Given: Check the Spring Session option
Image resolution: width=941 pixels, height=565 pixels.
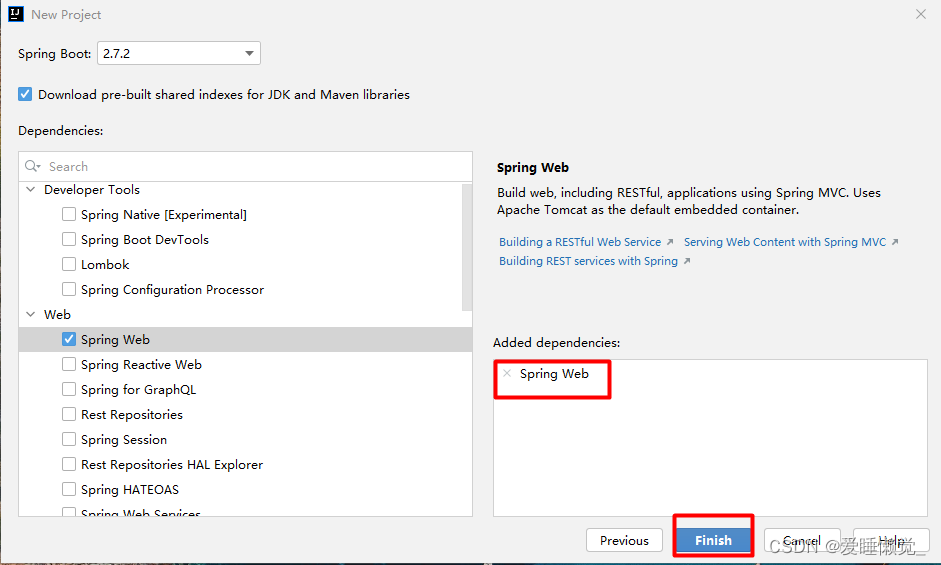Looking at the screenshot, I should coord(69,440).
